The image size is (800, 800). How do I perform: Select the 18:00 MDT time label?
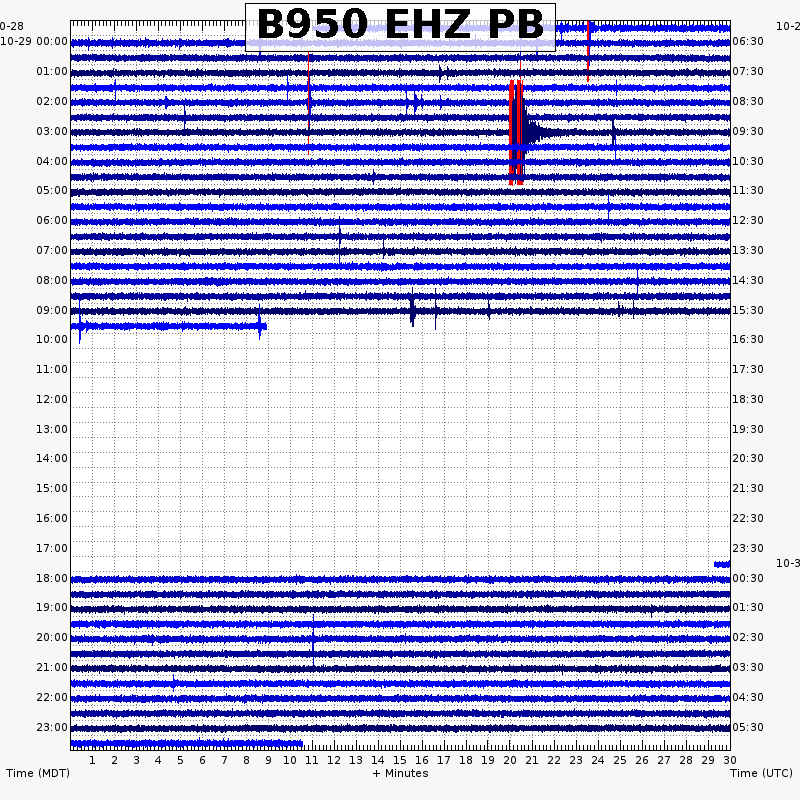[52, 579]
